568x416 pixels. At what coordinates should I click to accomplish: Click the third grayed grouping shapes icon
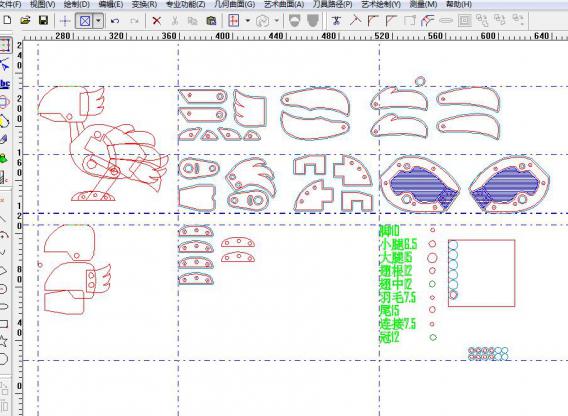518,20
